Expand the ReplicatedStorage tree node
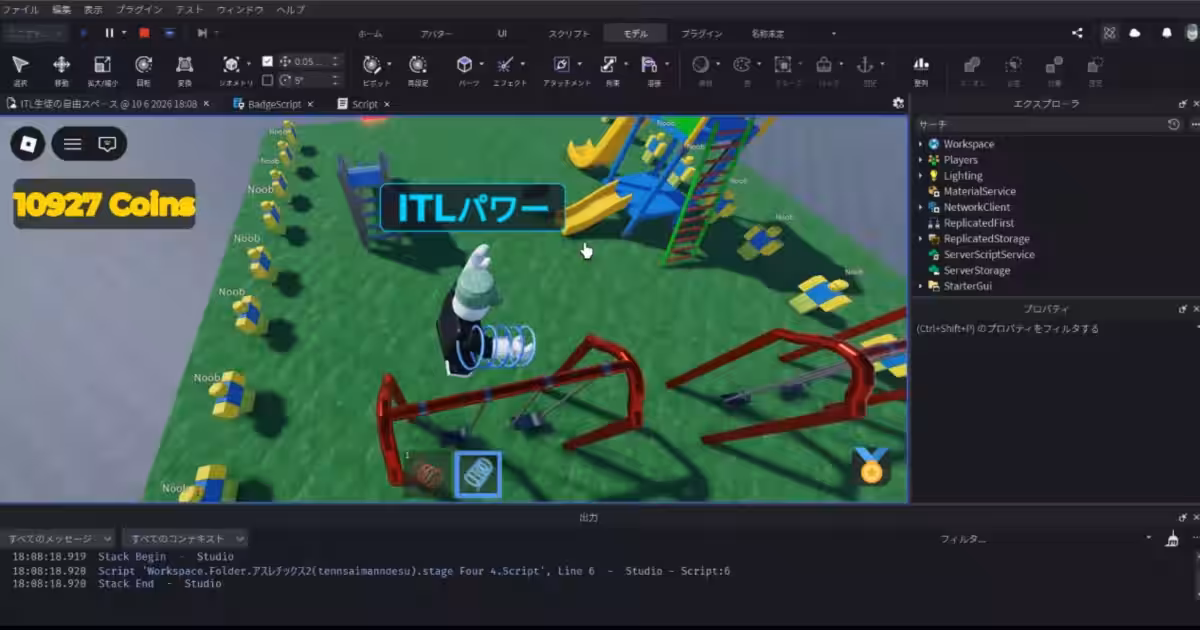Viewport: 1200px width, 630px height. (920, 239)
